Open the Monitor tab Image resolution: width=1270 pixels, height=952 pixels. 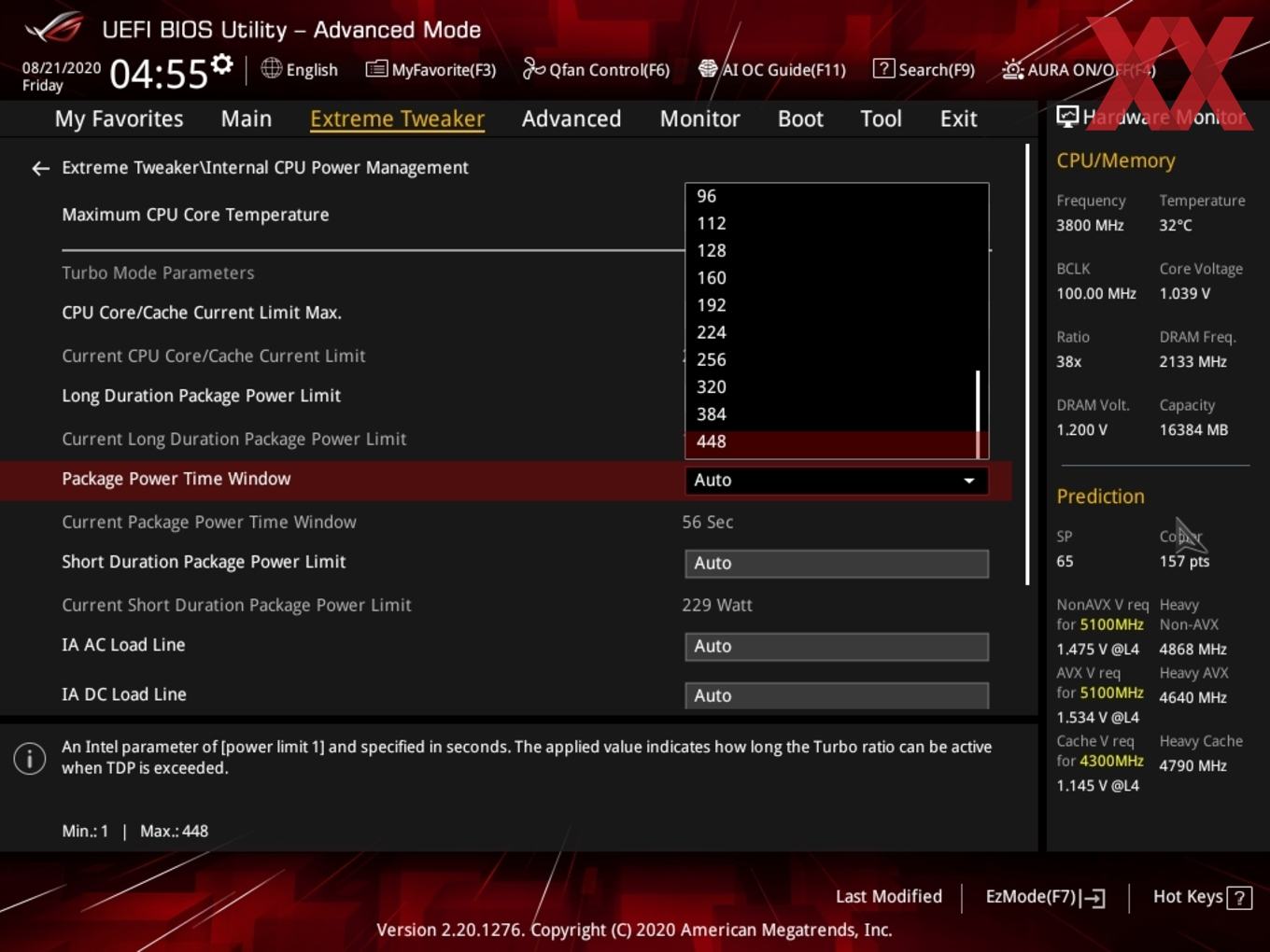click(699, 119)
